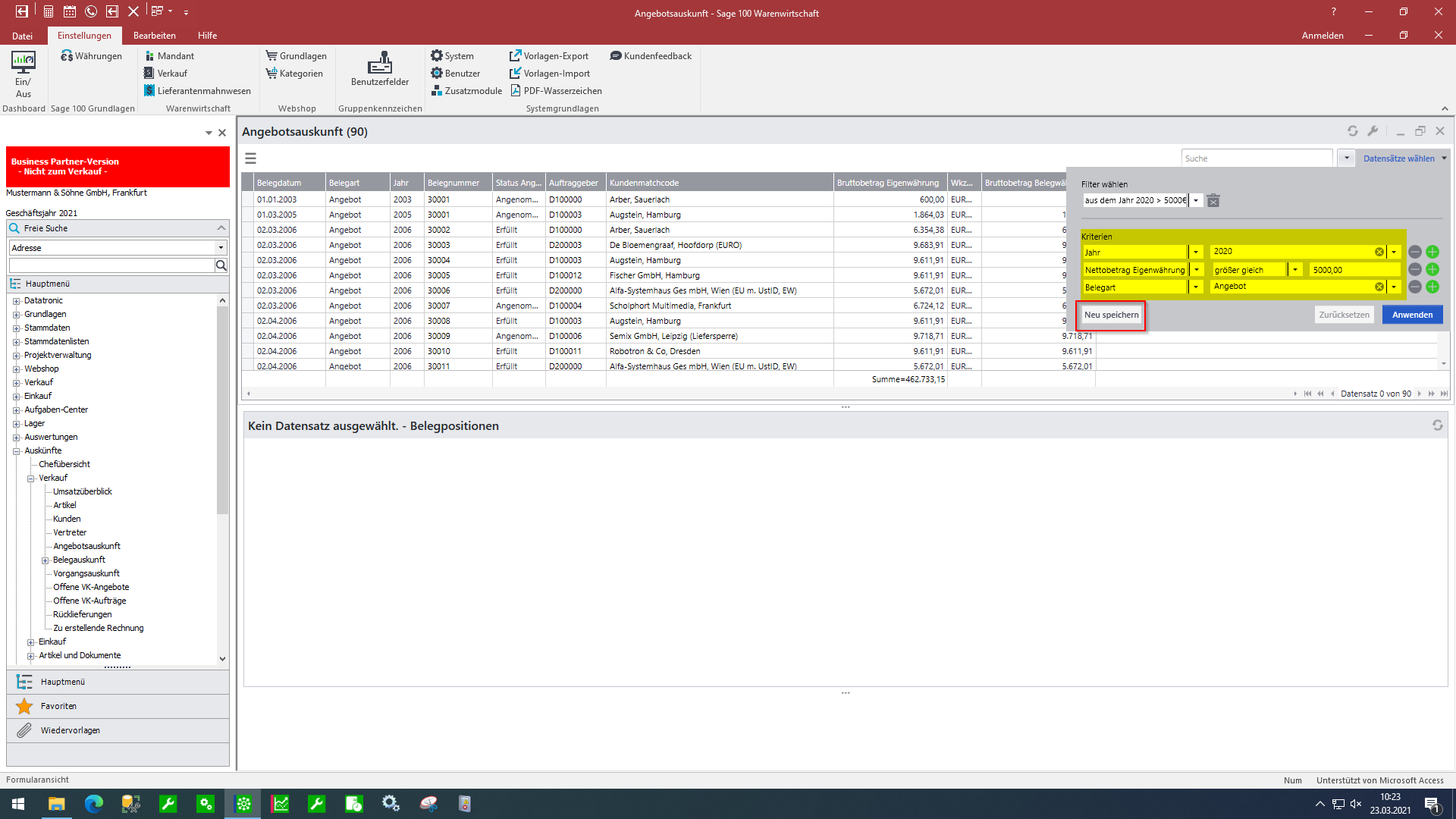Open PDF-Wasserzeichen settings
This screenshot has height=819, width=1456.
click(x=556, y=91)
